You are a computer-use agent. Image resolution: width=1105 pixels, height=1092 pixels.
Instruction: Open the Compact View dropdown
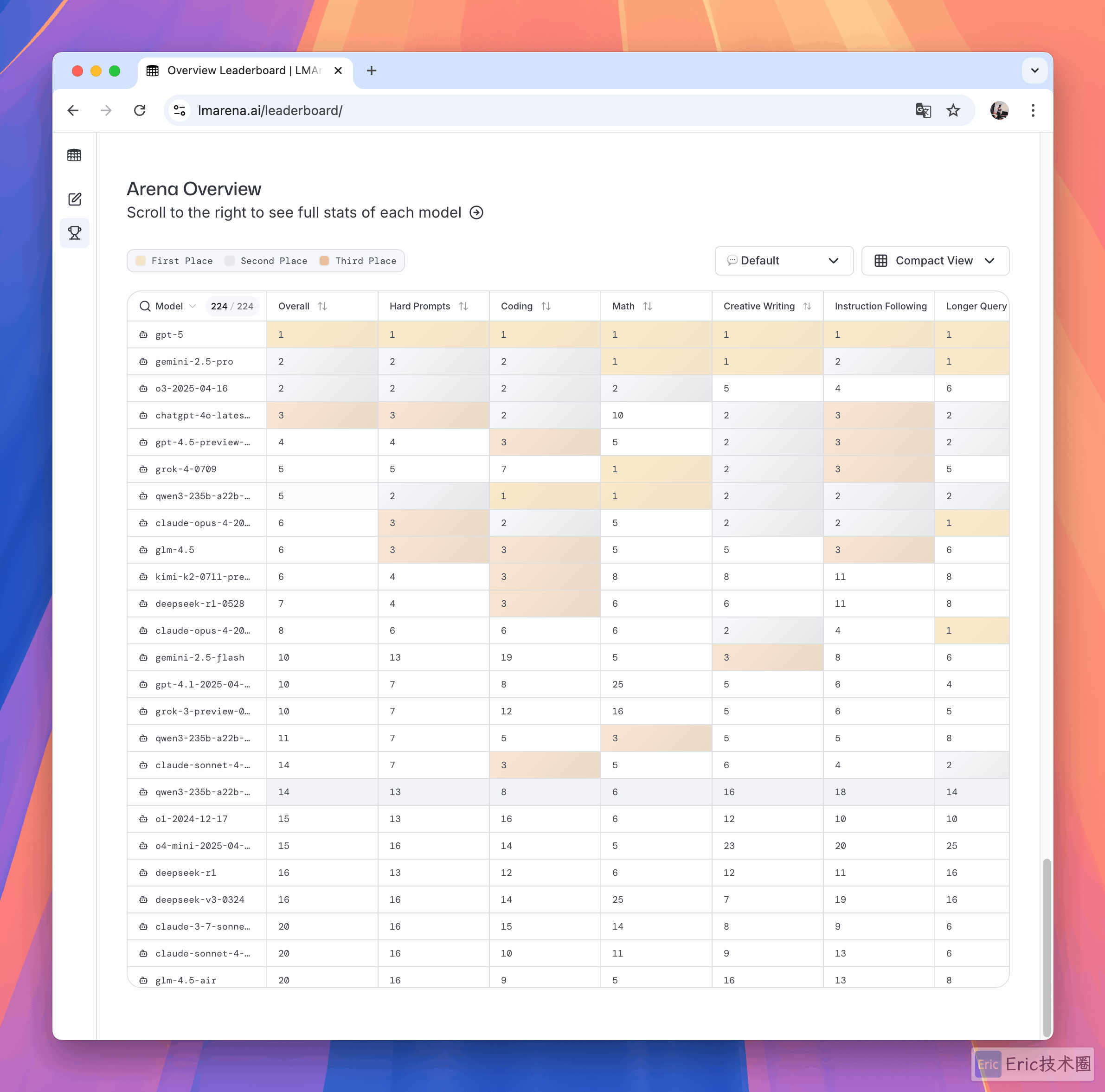pyautogui.click(x=935, y=260)
